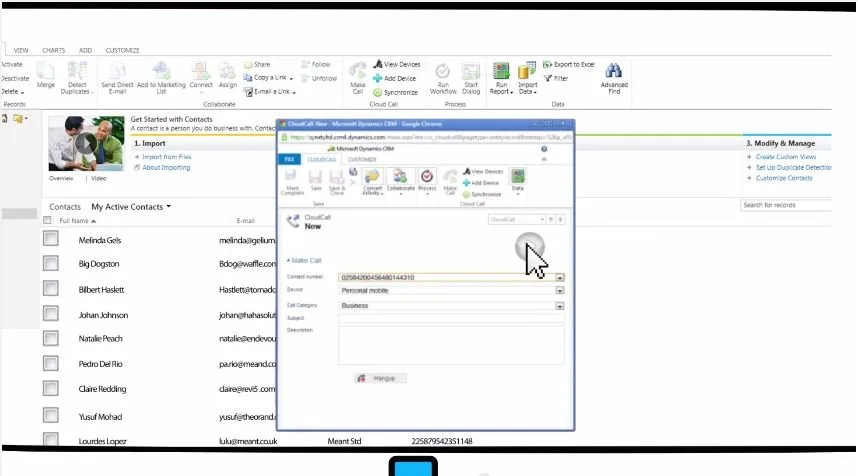
Task: Click View Devices in the main window ribbon
Action: click(x=397, y=65)
